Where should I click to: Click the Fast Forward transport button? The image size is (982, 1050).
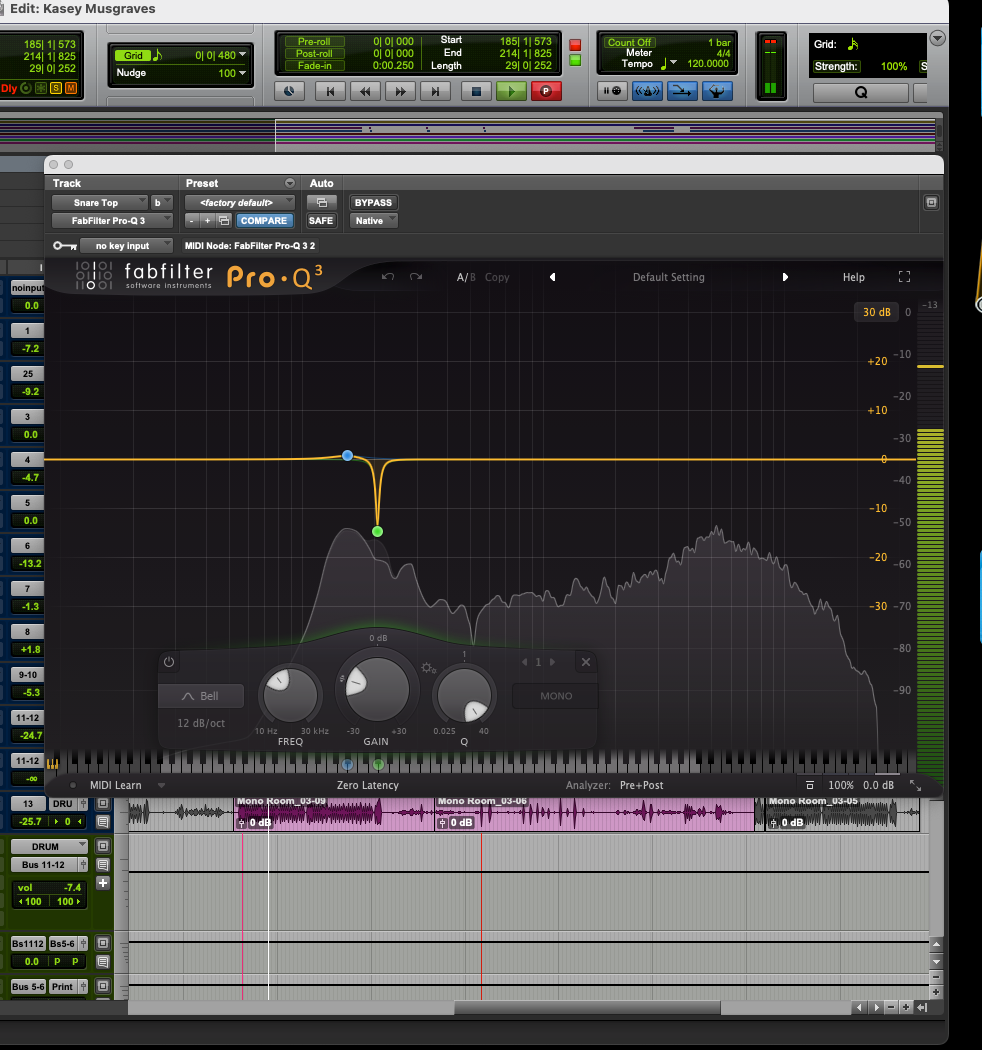[400, 91]
